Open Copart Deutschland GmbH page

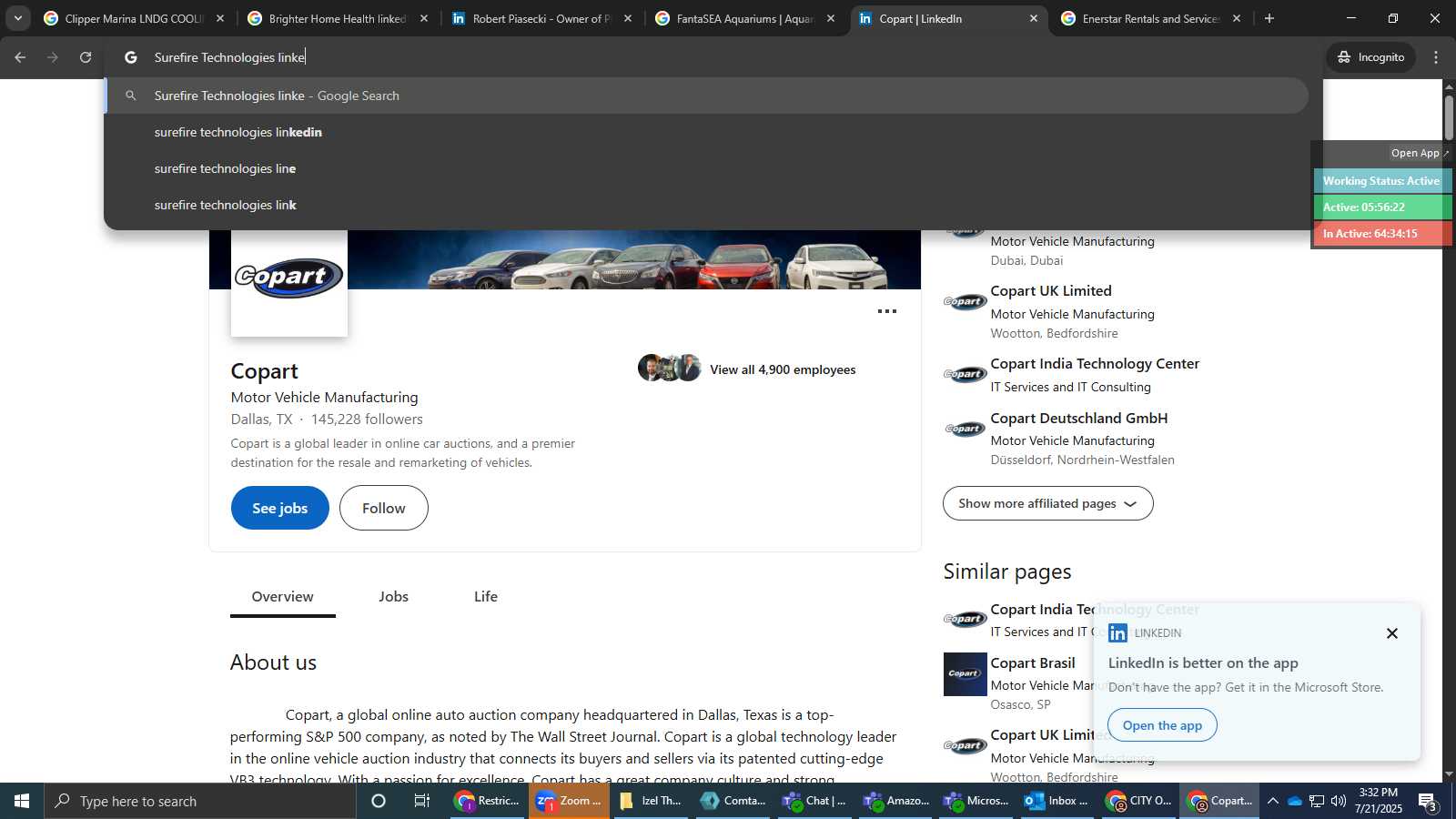click(x=1079, y=419)
